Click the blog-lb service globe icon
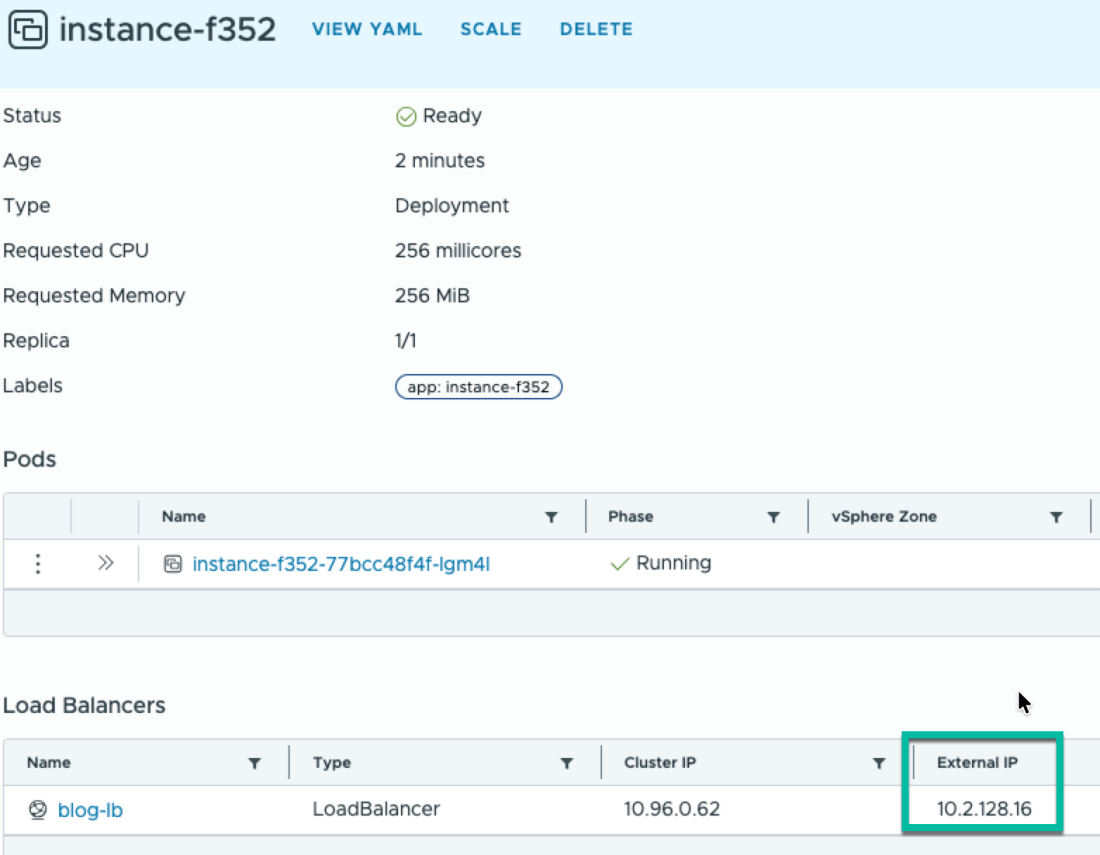This screenshot has height=855, width=1100. (x=38, y=809)
